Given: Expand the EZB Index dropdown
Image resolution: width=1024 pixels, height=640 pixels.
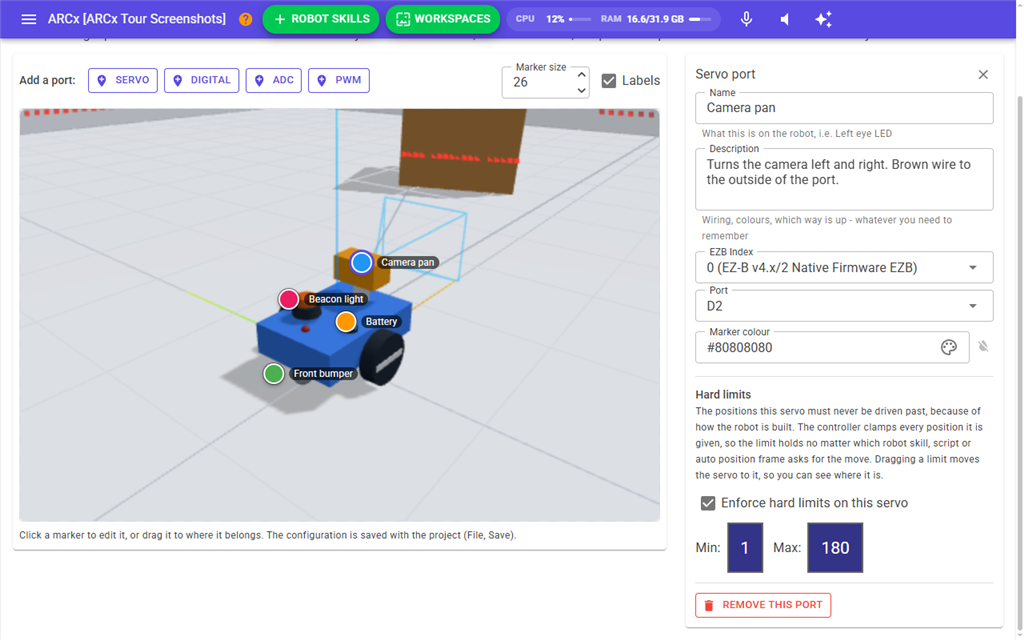Looking at the screenshot, I should click(x=972, y=268).
